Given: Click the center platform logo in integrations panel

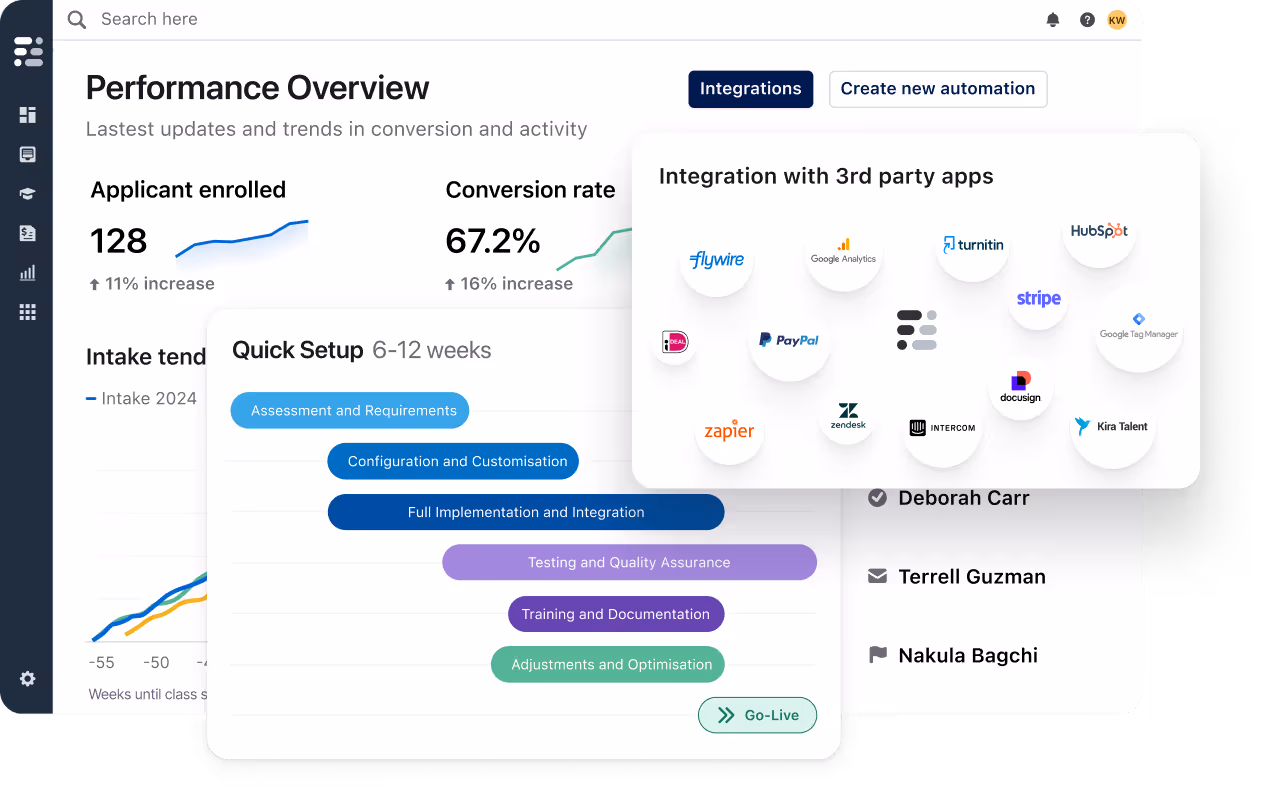Looking at the screenshot, I should pyautogui.click(x=917, y=330).
